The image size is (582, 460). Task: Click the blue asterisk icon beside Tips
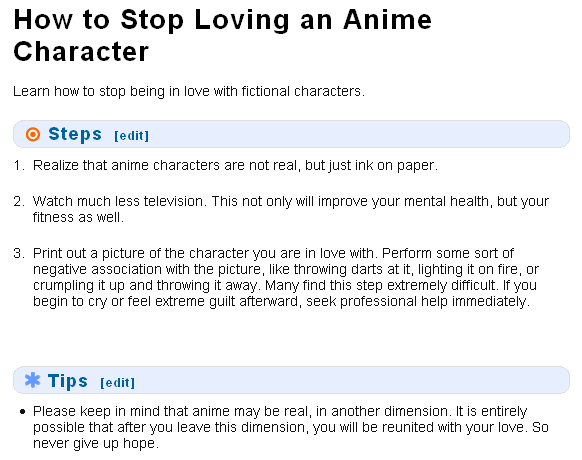click(x=33, y=380)
